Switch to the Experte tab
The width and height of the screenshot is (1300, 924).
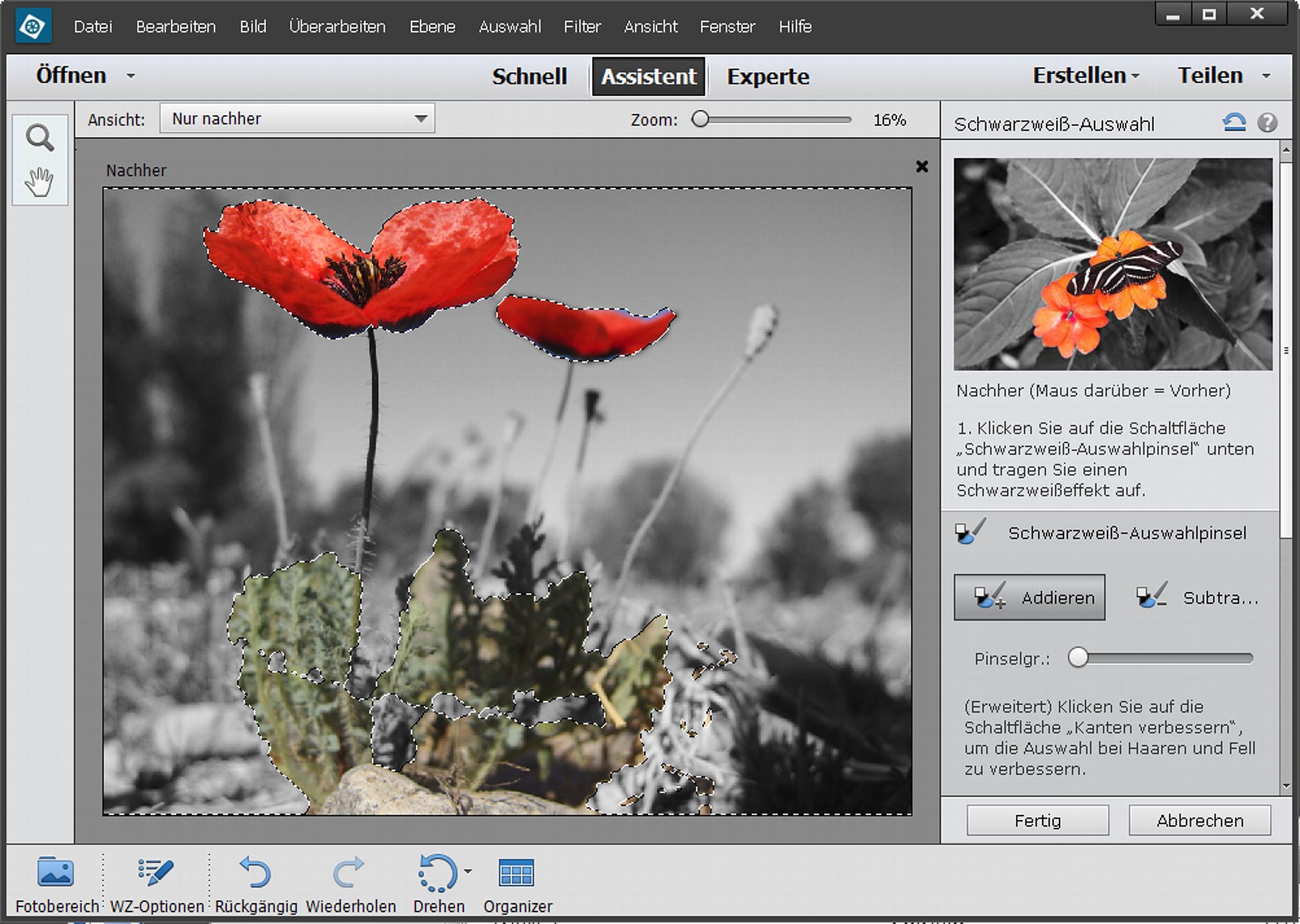(768, 76)
